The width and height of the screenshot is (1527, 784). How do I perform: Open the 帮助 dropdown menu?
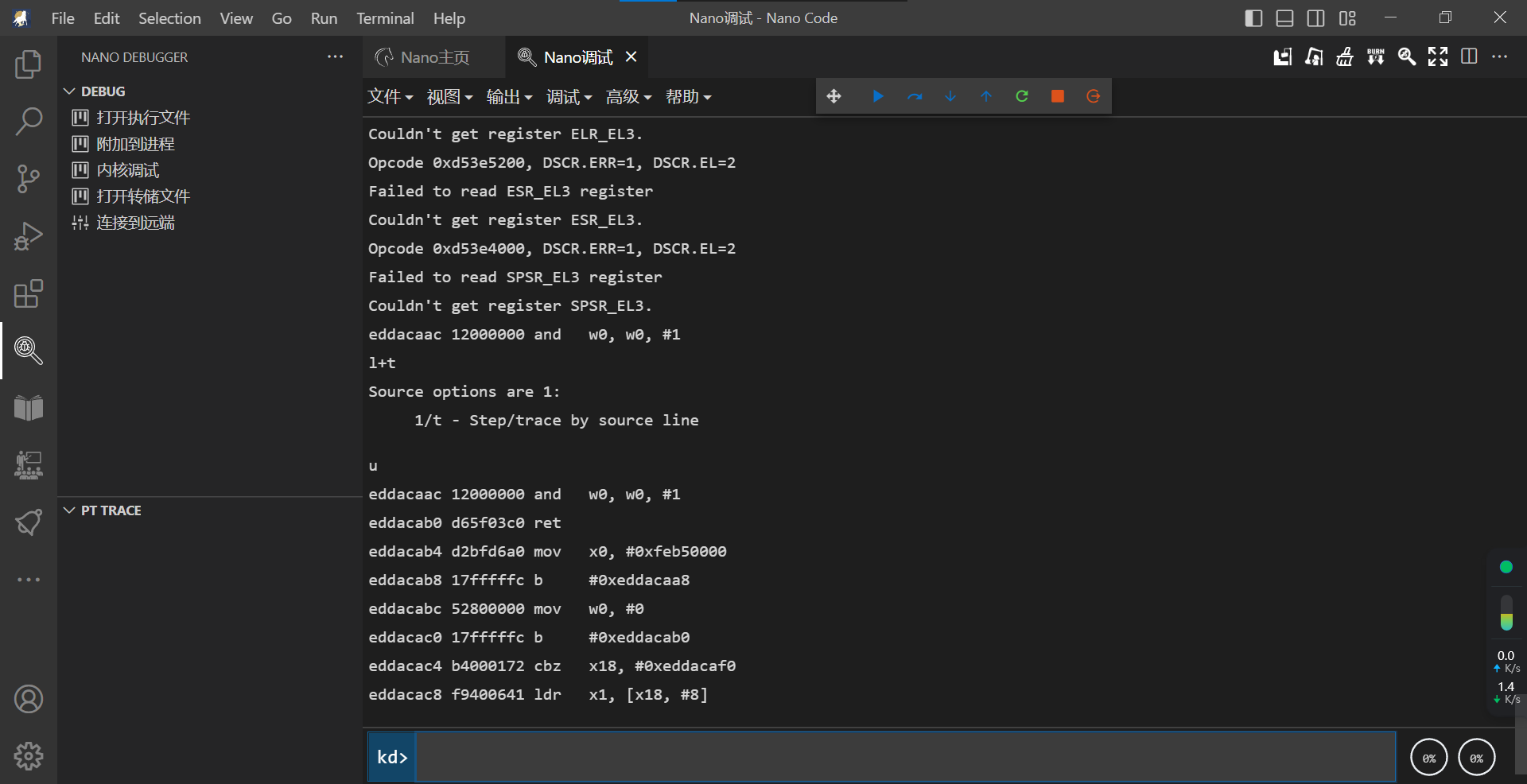click(688, 97)
